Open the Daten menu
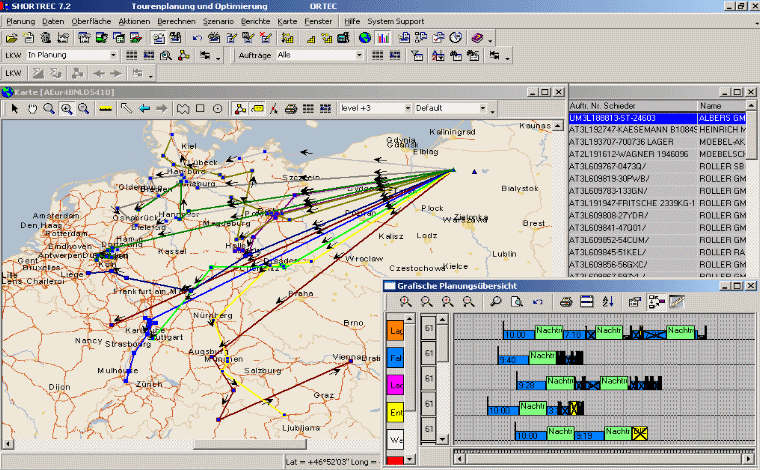 (x=53, y=21)
